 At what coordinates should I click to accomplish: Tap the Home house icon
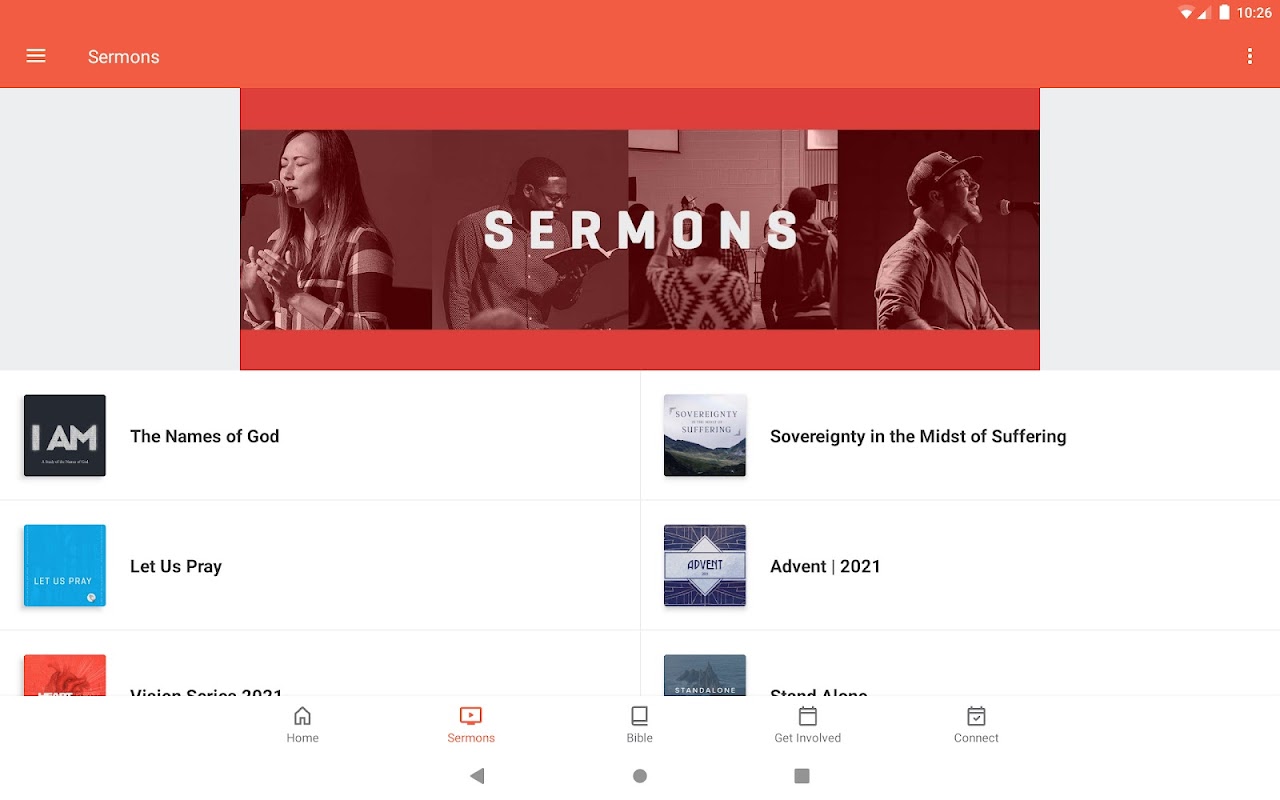pos(302,716)
